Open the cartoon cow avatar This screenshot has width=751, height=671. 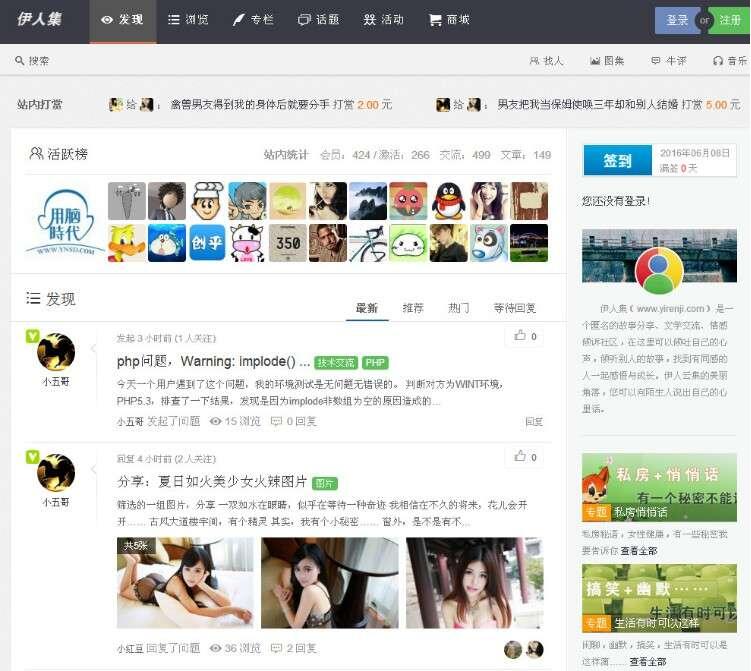click(247, 243)
